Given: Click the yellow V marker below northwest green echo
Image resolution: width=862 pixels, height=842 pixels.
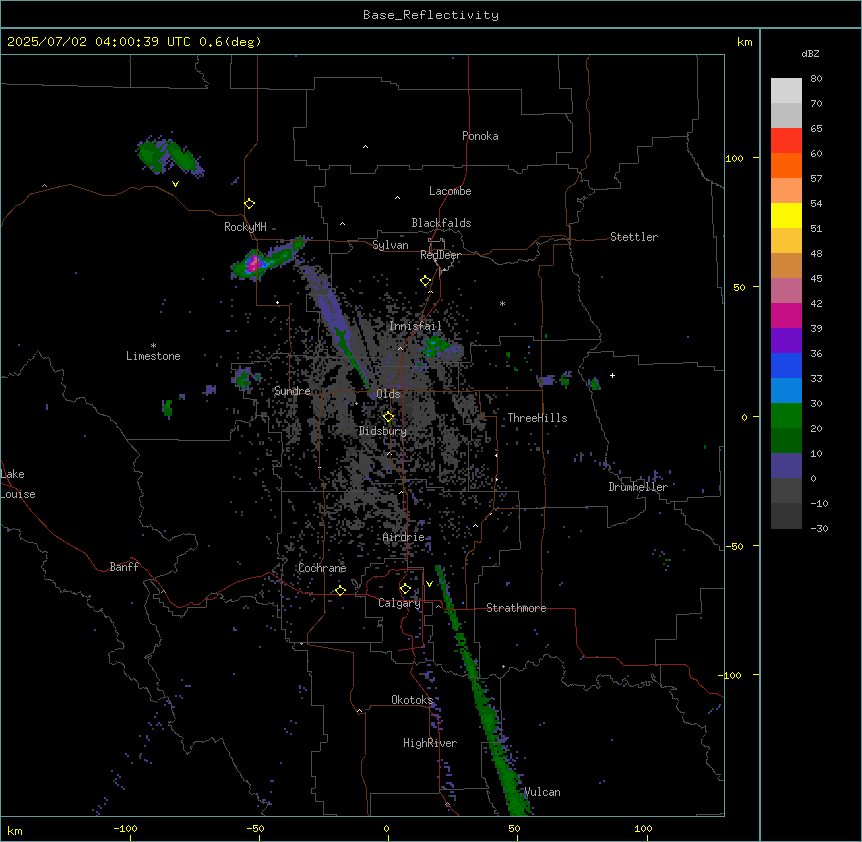Looking at the screenshot, I should tap(175, 184).
